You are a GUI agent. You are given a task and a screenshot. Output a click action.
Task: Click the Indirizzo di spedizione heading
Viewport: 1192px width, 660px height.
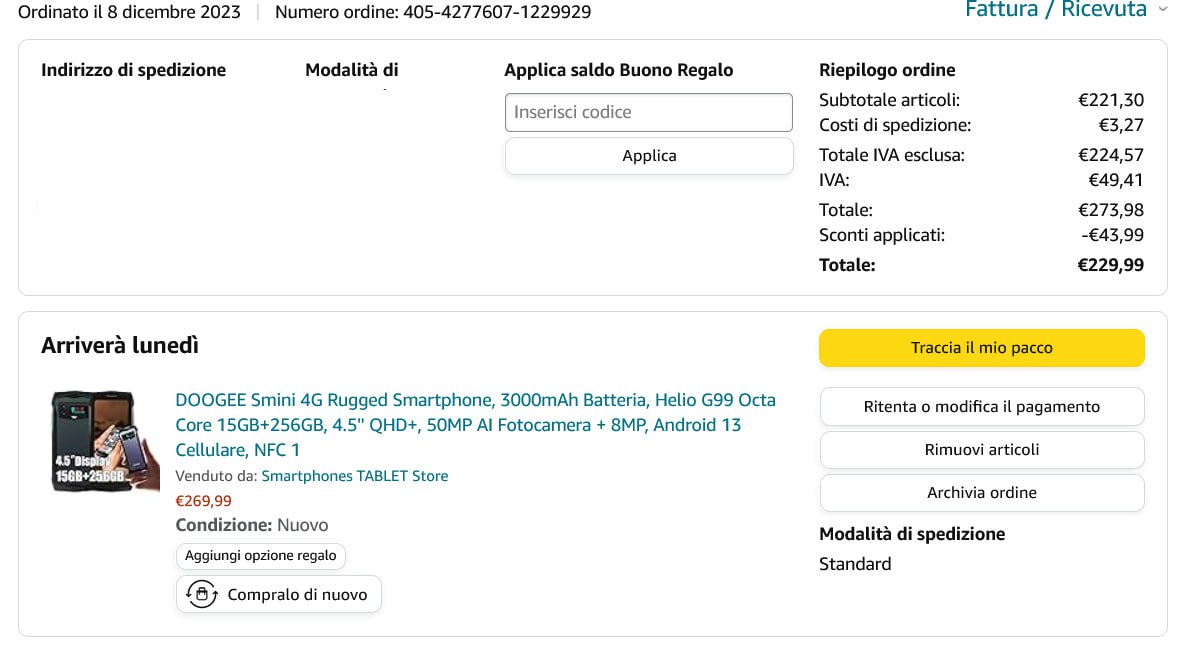coord(133,70)
